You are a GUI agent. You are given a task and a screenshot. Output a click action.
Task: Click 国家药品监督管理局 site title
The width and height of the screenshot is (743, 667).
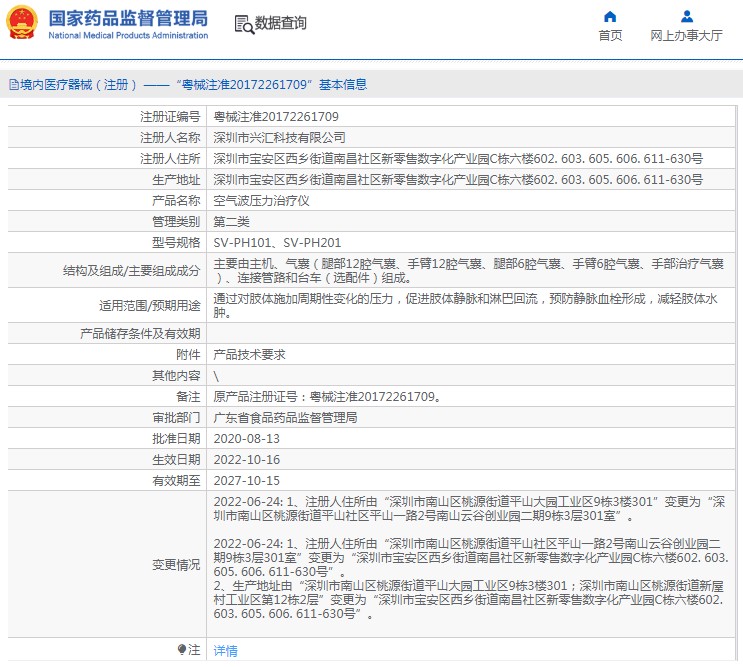(x=128, y=18)
